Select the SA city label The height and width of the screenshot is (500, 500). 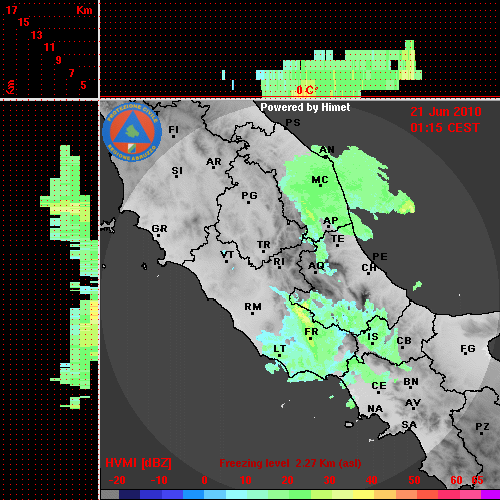tap(409, 425)
